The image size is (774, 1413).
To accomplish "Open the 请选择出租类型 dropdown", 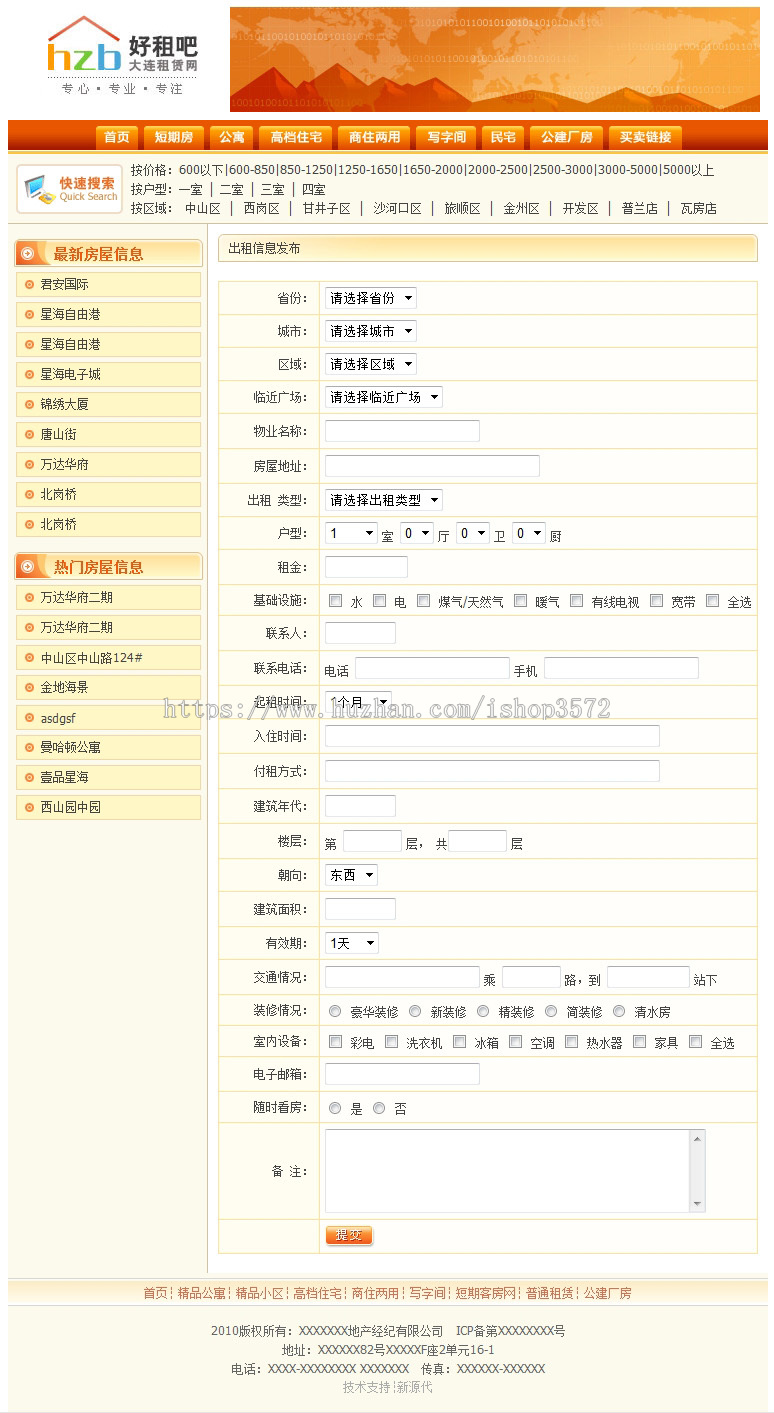I will pos(383,500).
